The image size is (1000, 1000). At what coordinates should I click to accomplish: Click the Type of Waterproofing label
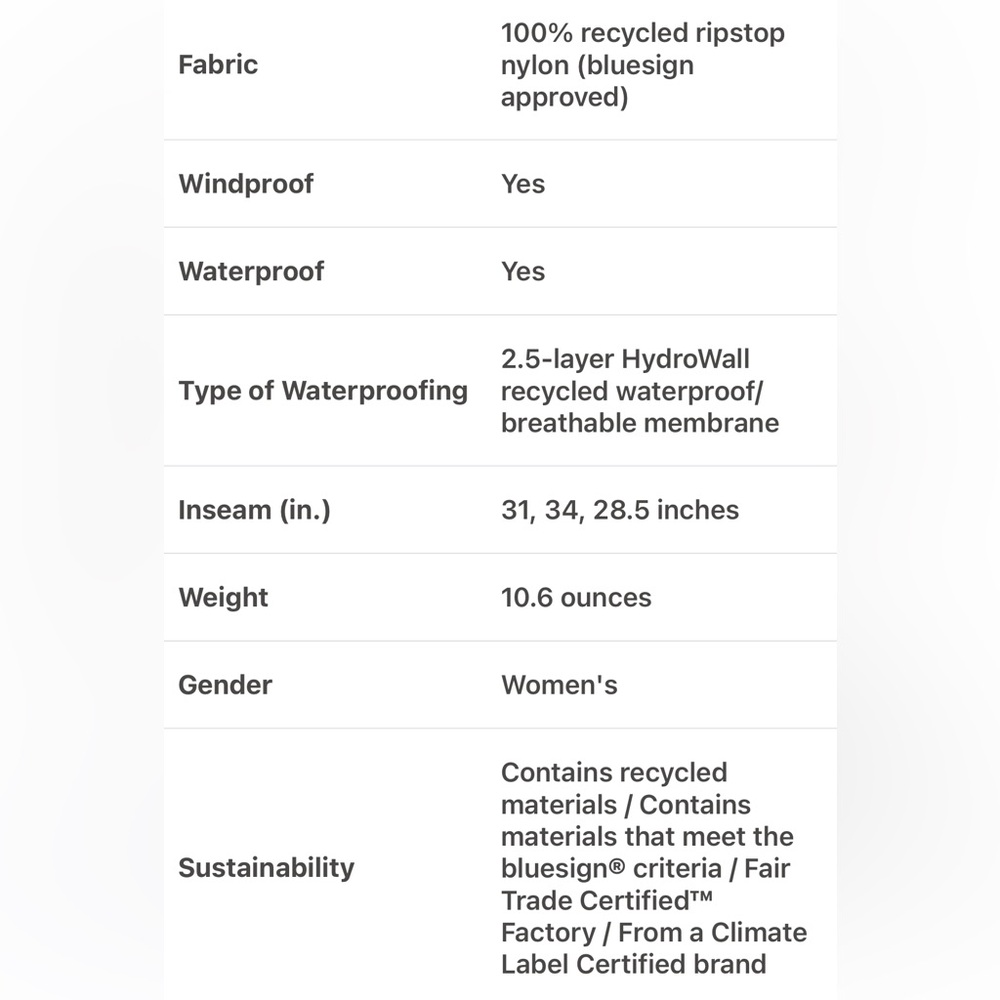tap(323, 390)
